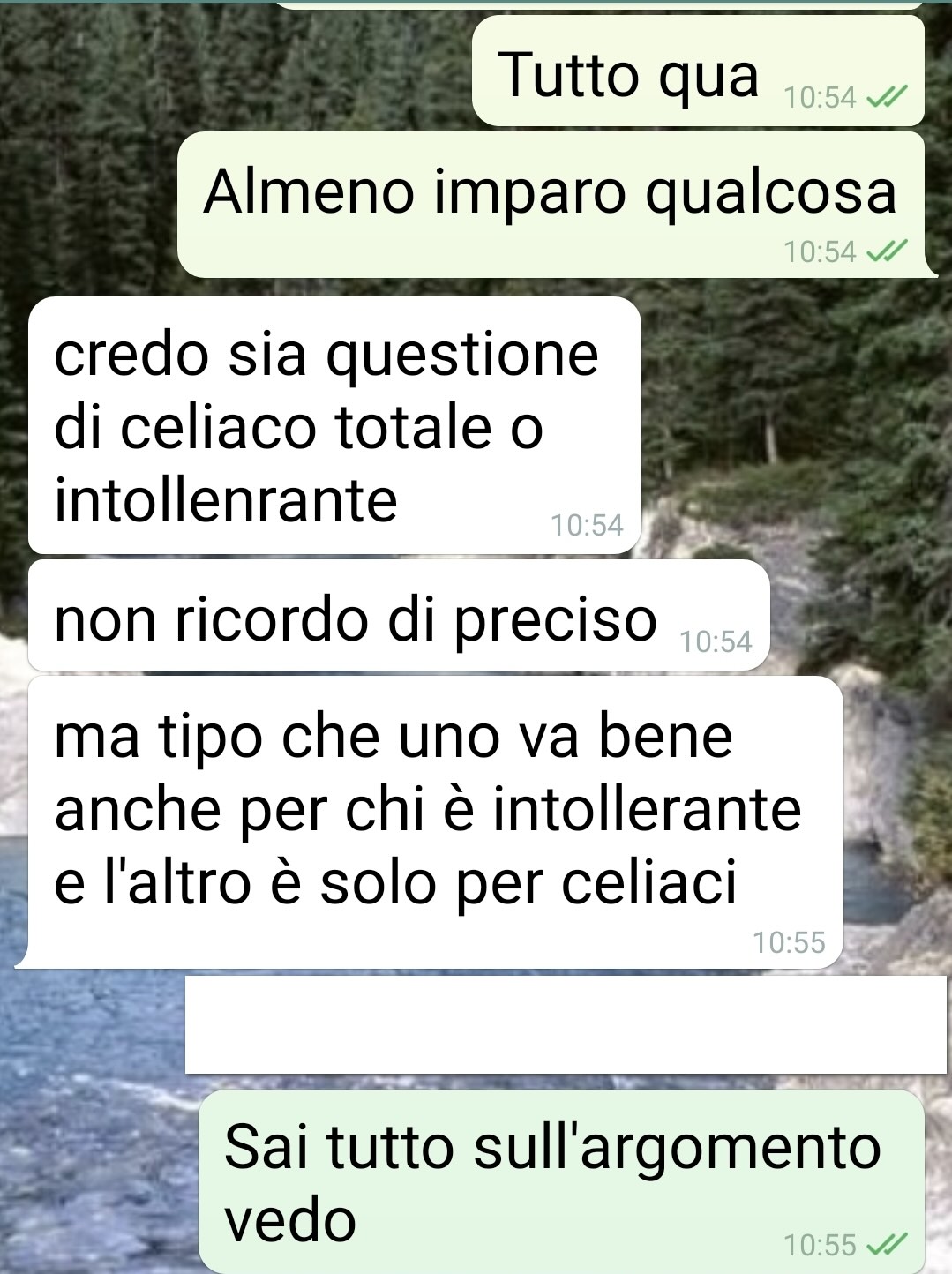Tap the double ticks on "Sai tutto sull'argomento vedo"
Image resolution: width=952 pixels, height=1274 pixels.
pos(886,1245)
